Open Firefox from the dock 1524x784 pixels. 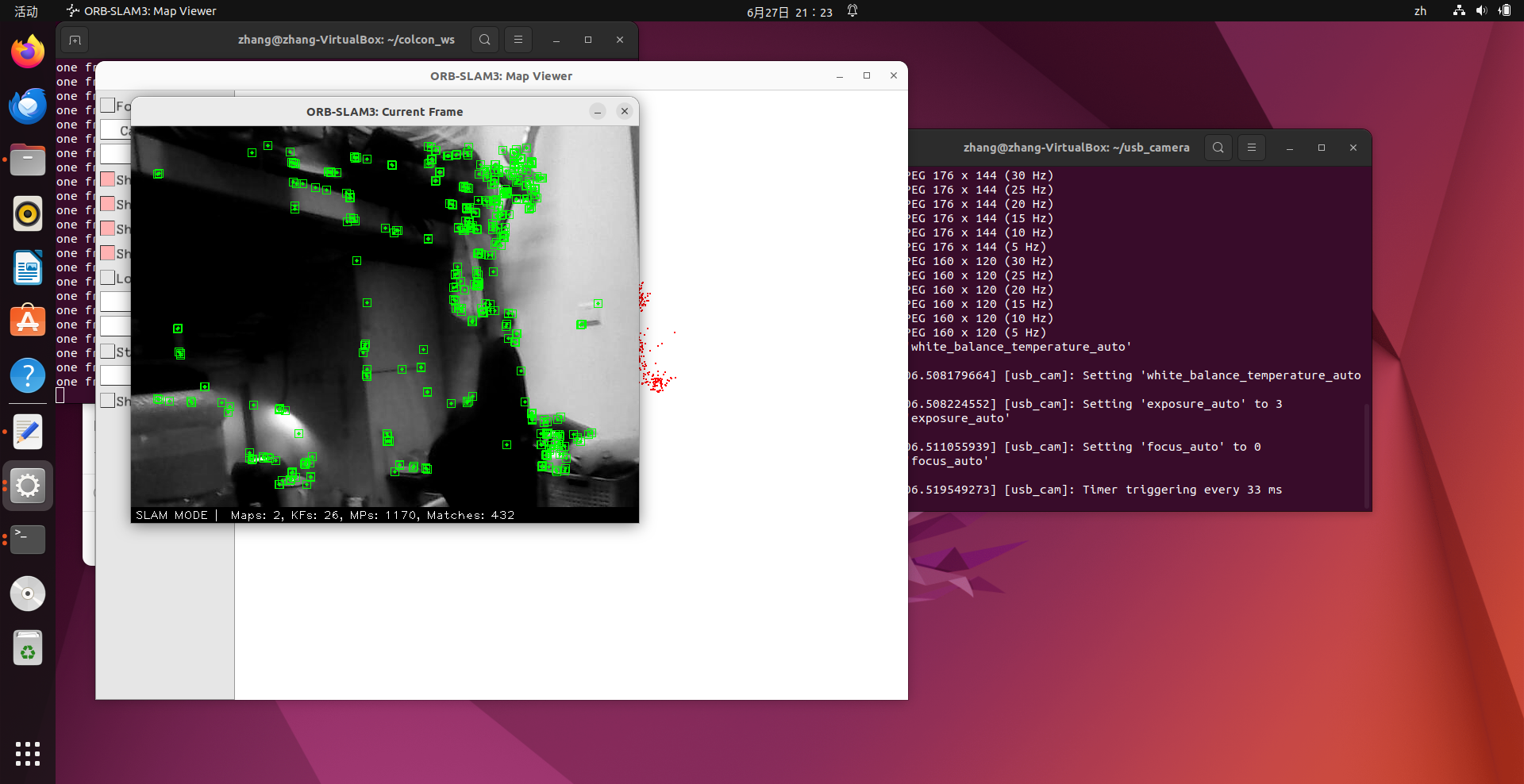tap(28, 52)
